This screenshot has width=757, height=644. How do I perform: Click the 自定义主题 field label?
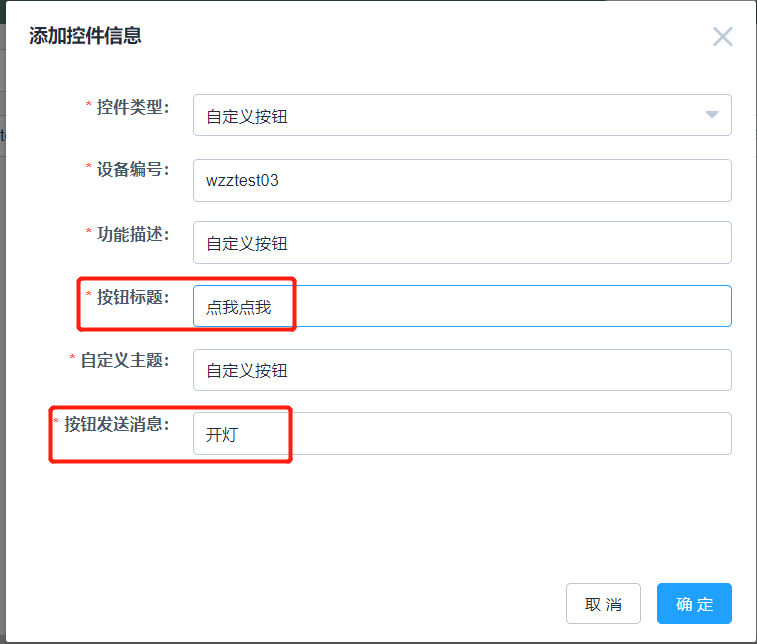click(x=125, y=360)
